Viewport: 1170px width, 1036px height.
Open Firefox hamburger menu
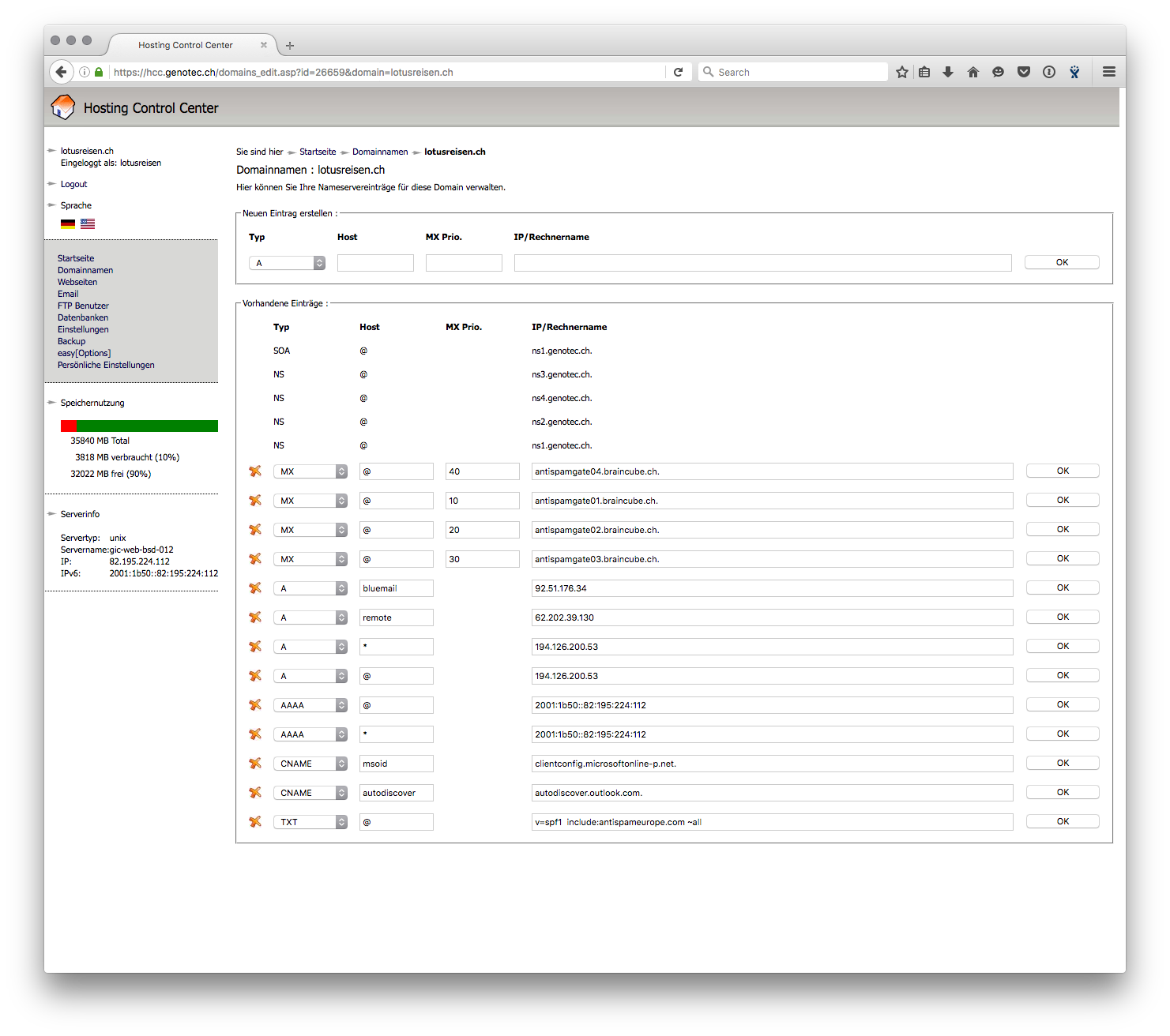(x=1109, y=72)
